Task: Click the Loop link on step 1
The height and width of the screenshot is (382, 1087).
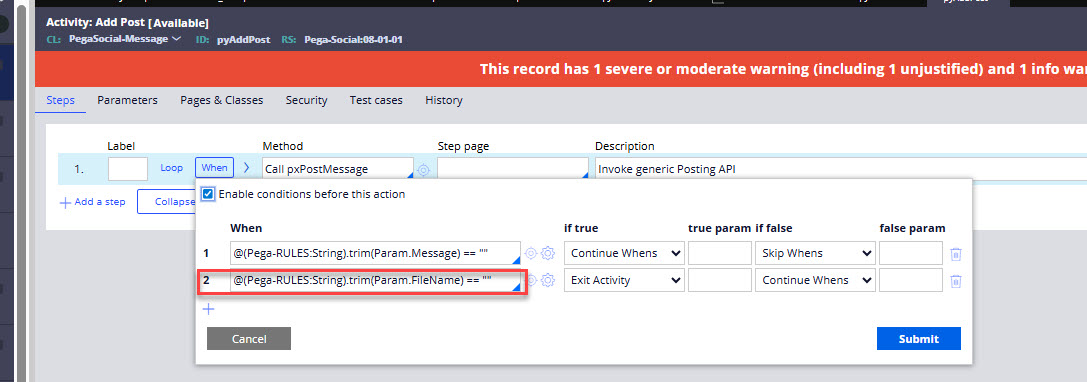Action: (x=172, y=168)
